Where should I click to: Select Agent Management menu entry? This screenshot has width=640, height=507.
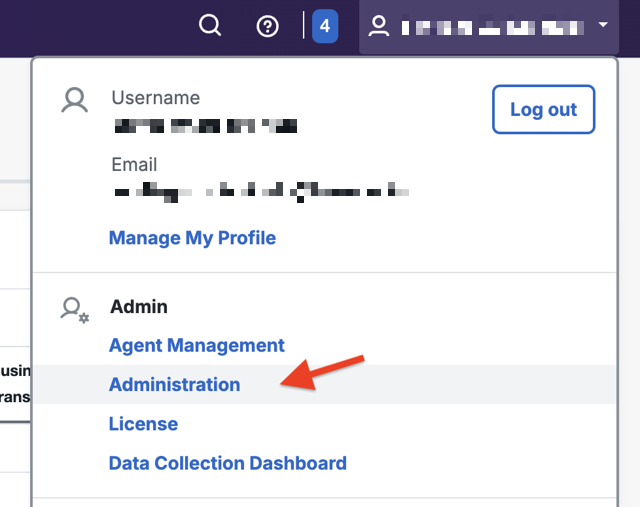pyautogui.click(x=197, y=345)
